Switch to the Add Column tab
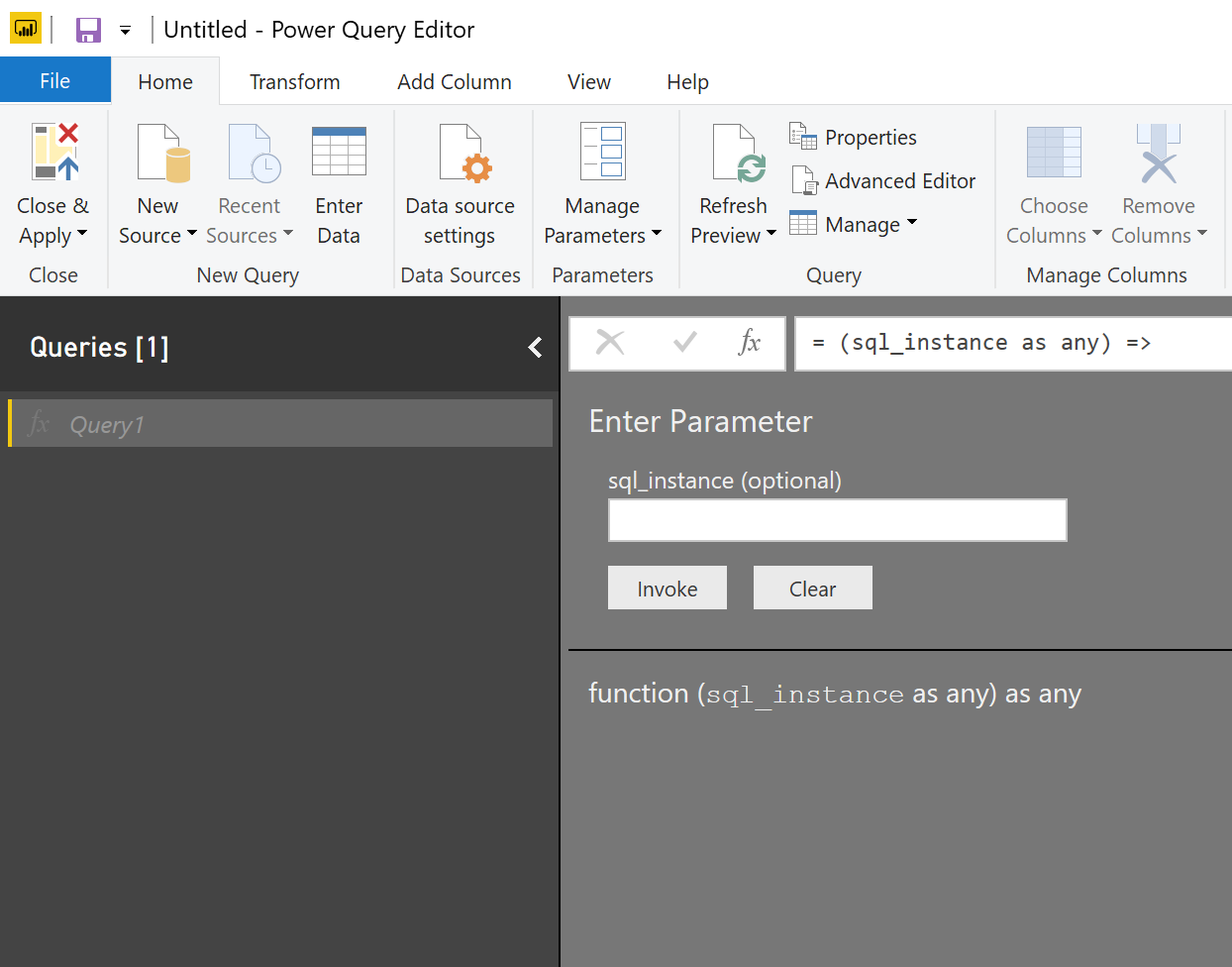The image size is (1232, 967). pyautogui.click(x=455, y=81)
